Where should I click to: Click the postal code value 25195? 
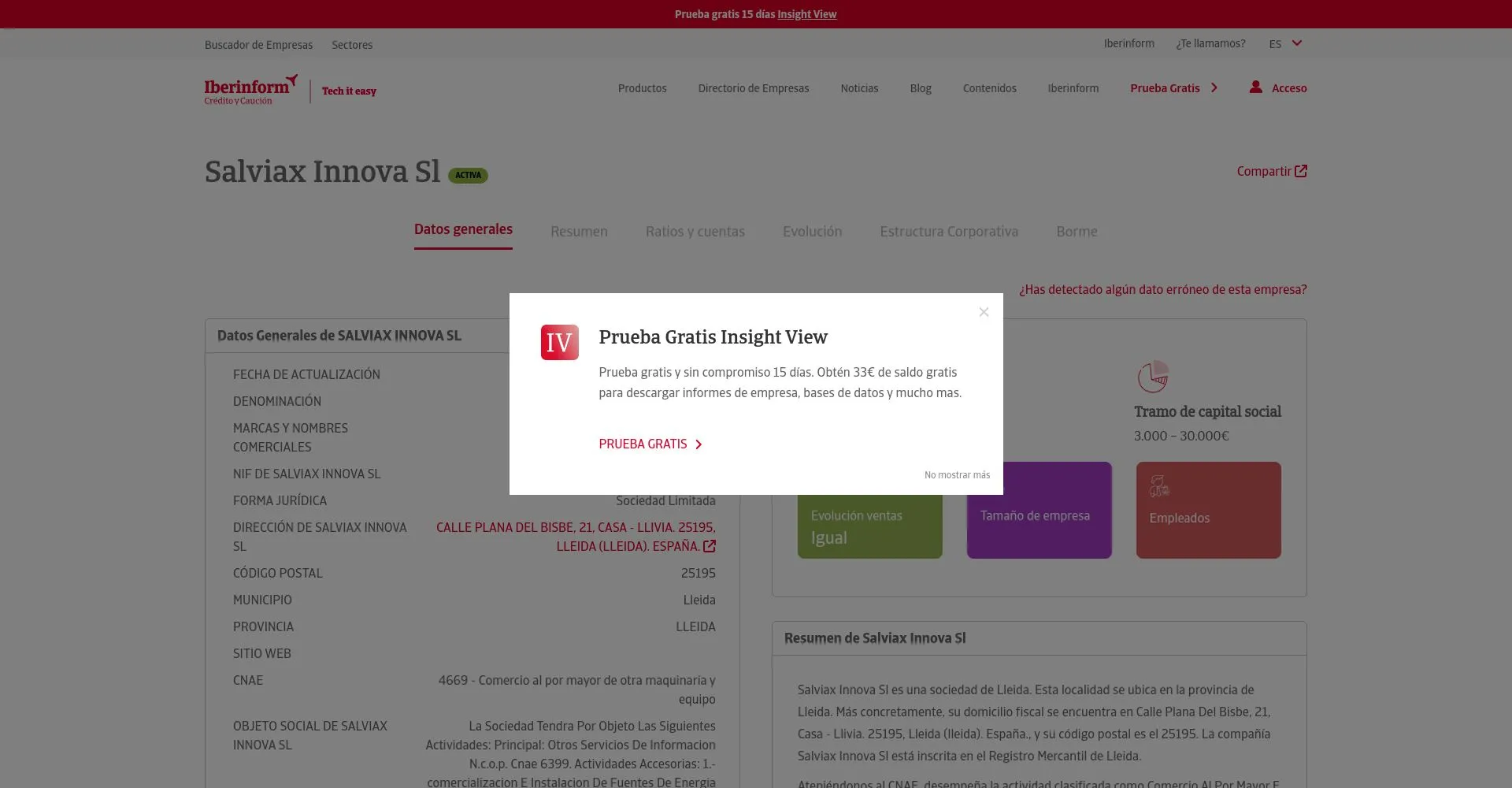click(698, 573)
